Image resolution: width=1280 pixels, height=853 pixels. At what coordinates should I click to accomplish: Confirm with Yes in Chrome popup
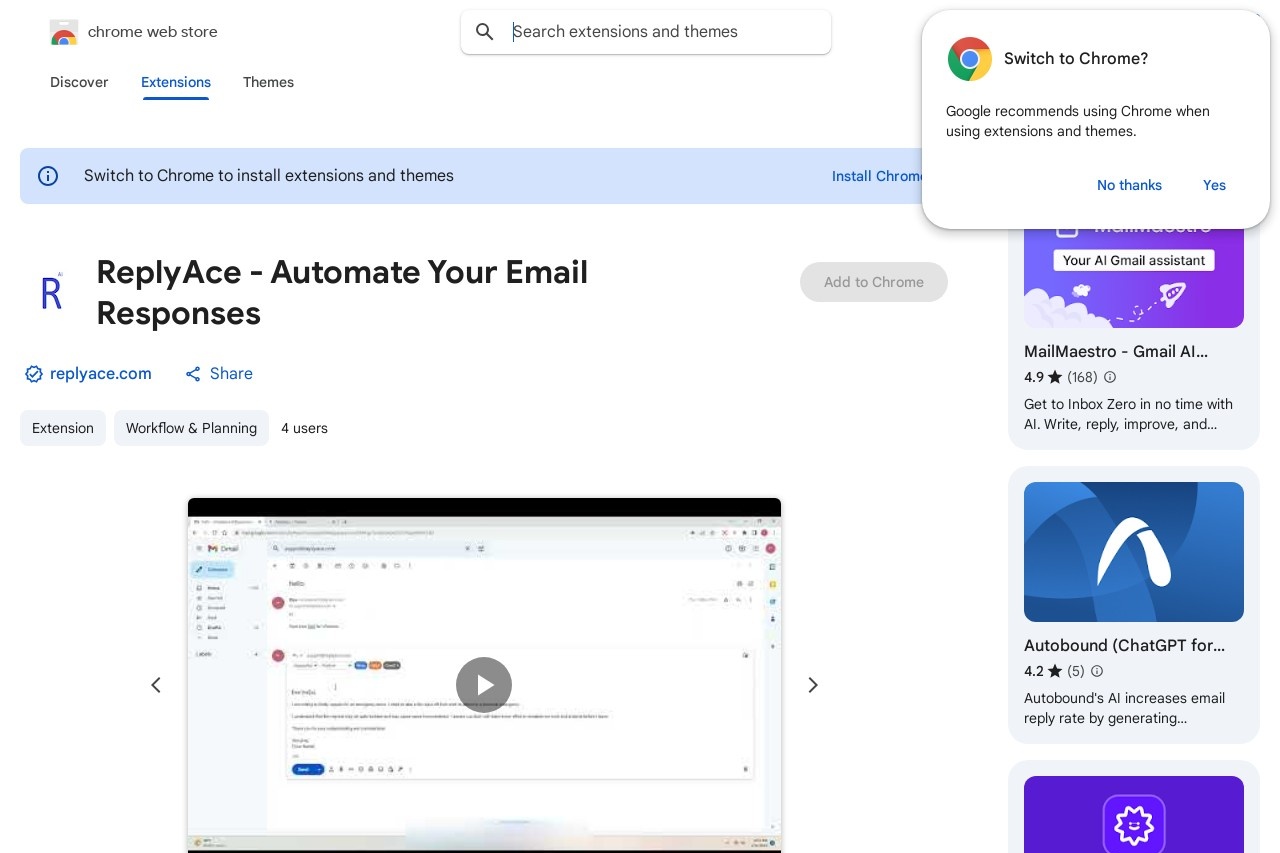[1214, 185]
